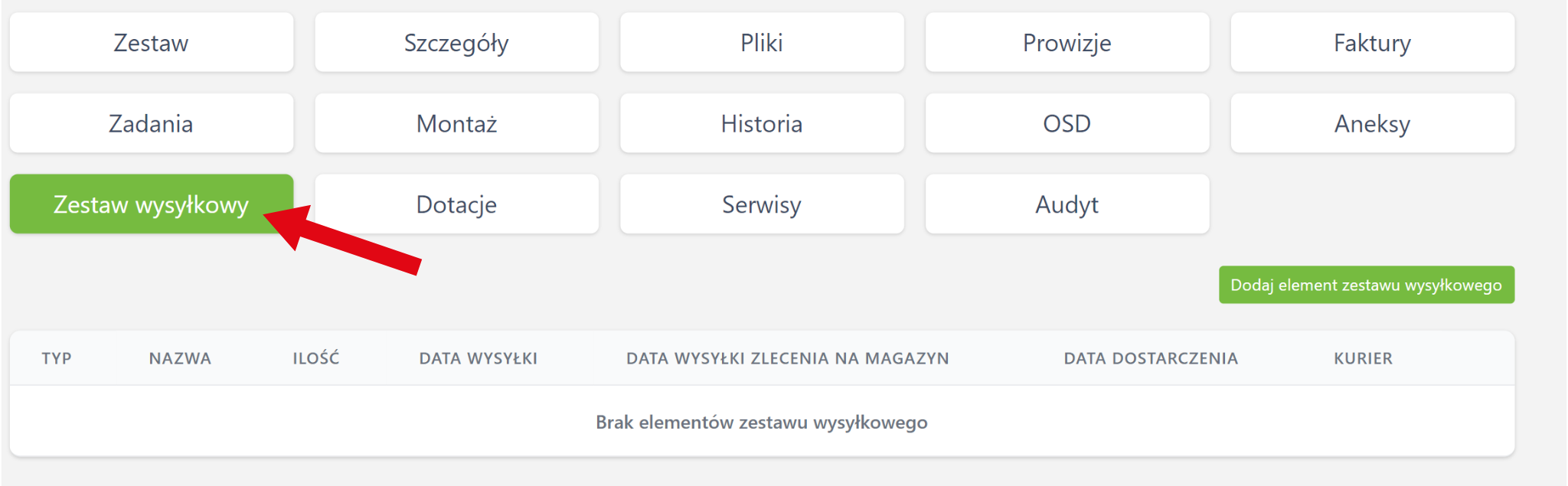Switch to the Dotacje tab
1568x486 pixels.
(456, 204)
